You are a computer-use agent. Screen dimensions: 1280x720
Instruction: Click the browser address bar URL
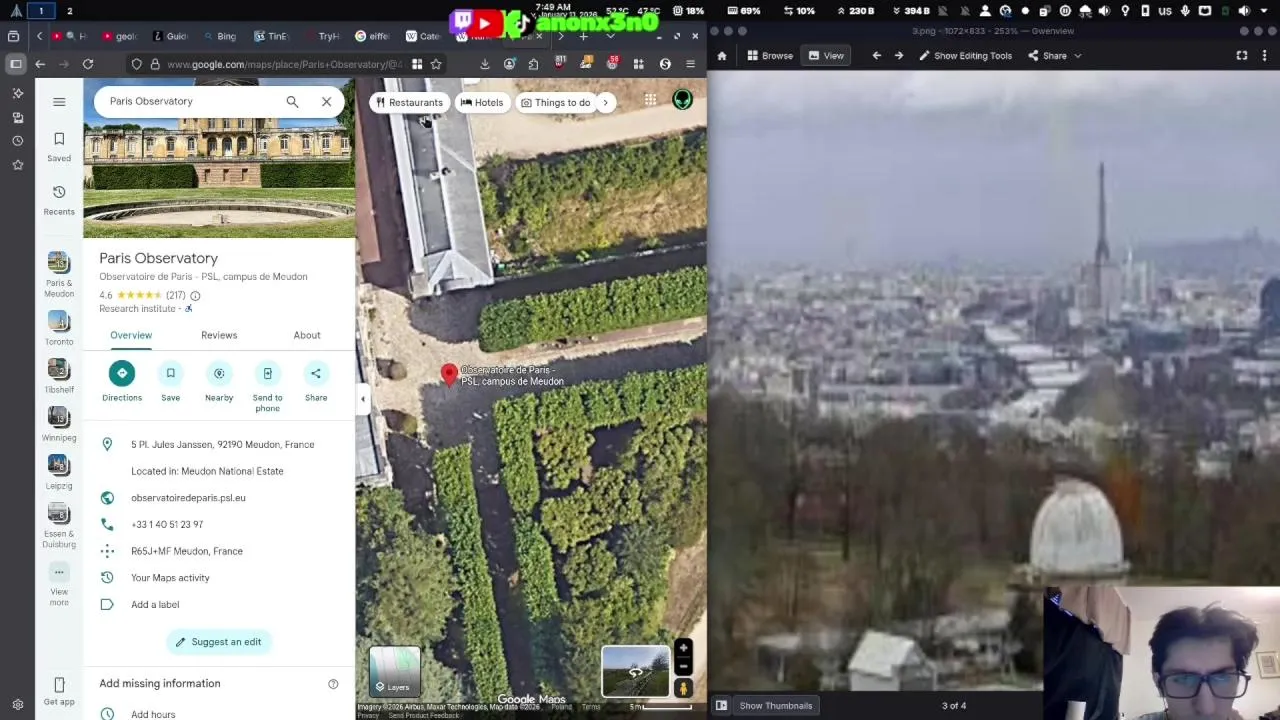point(285,64)
